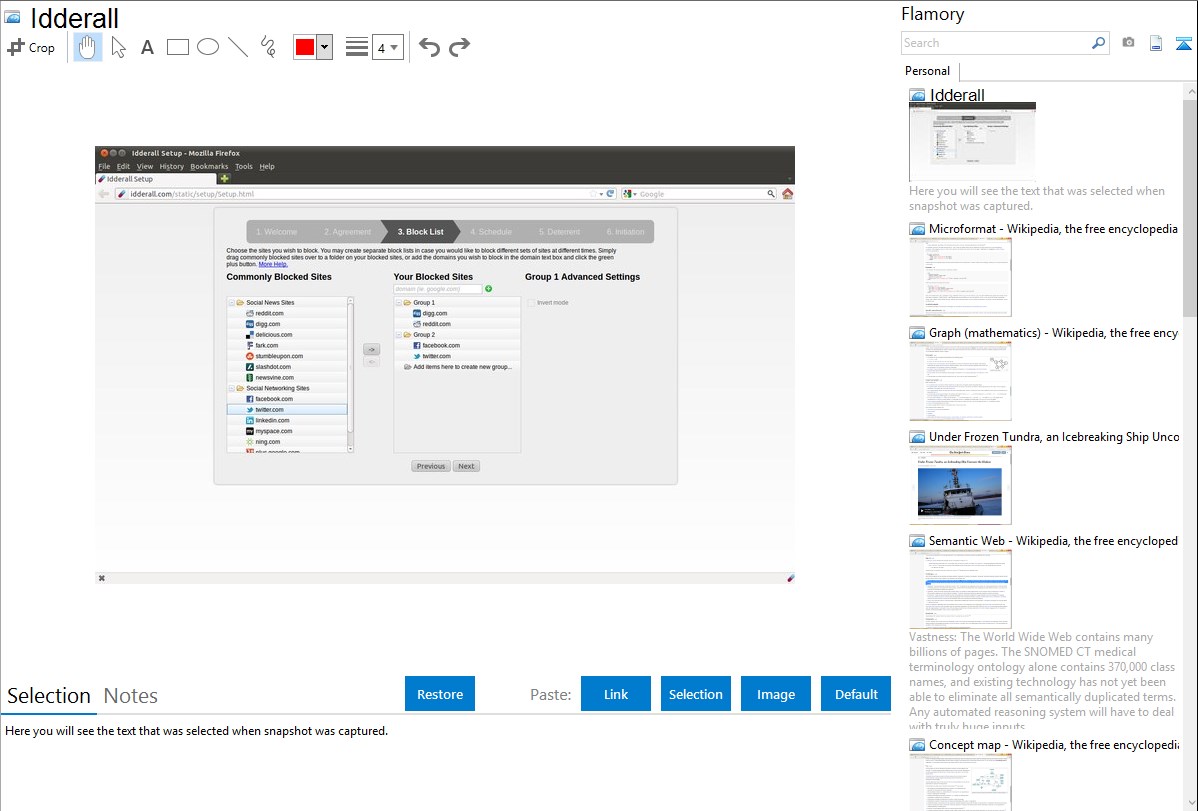This screenshot has height=811, width=1198.
Task: Click the snapshot list scrollbar down arrow
Action: click(1190, 803)
